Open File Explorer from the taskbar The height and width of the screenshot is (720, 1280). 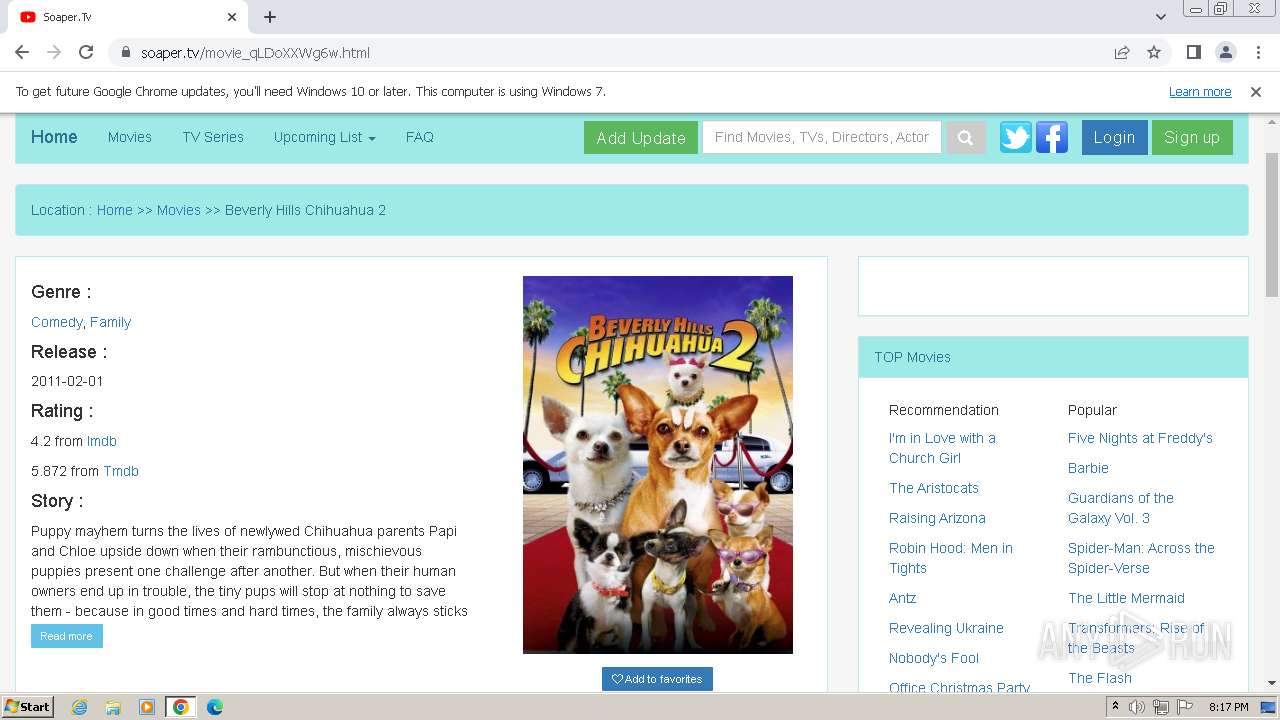[x=113, y=707]
